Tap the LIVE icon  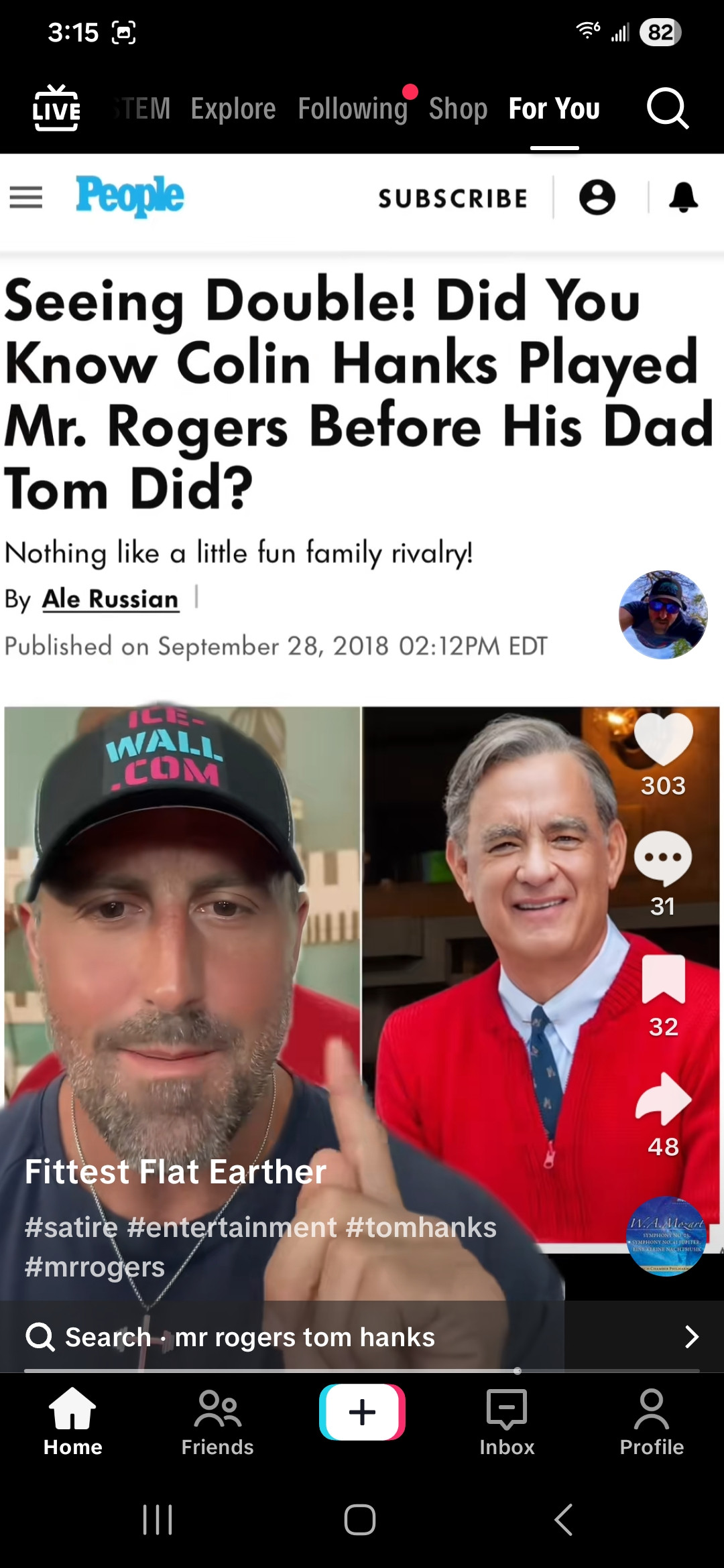click(x=56, y=108)
